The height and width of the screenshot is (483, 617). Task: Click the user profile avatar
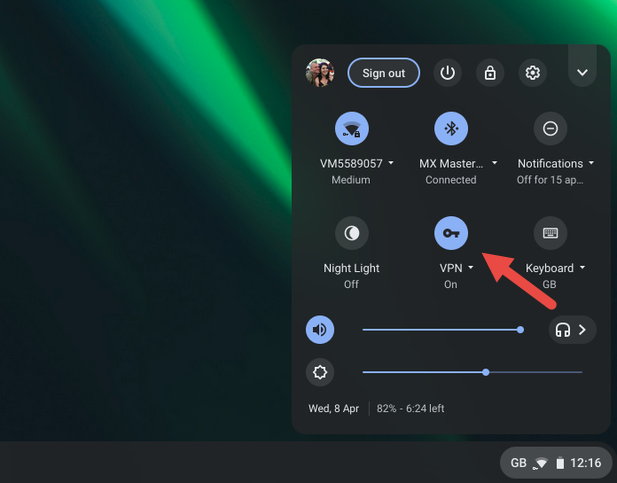pyautogui.click(x=320, y=73)
